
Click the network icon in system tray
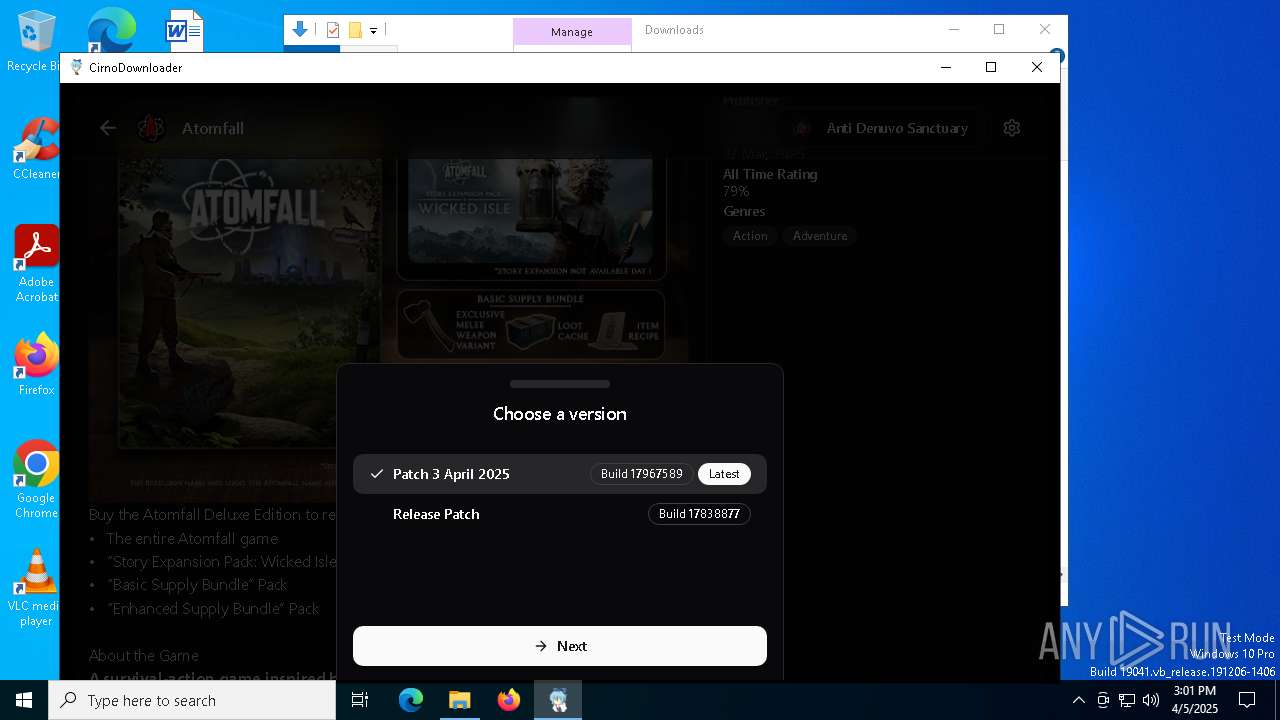1127,700
